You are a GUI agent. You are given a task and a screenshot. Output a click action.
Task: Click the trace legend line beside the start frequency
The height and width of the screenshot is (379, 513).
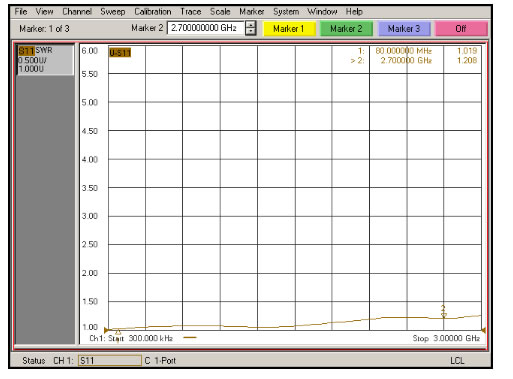[x=190, y=337]
